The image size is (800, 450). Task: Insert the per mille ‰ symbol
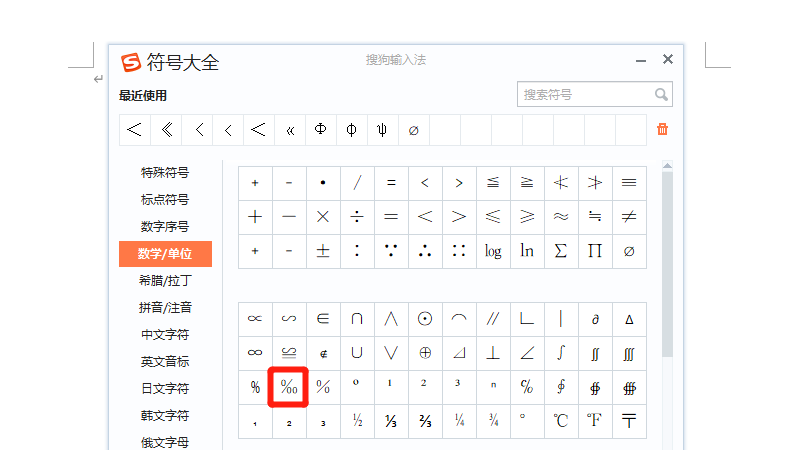coord(288,387)
